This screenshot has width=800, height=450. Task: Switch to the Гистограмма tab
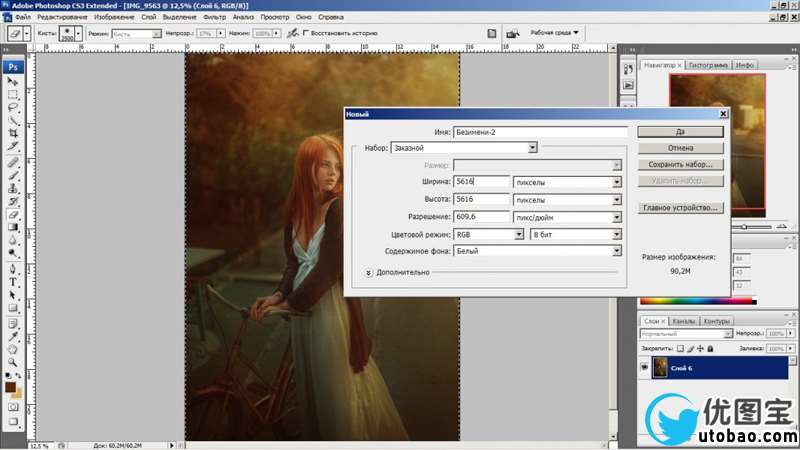[708, 65]
